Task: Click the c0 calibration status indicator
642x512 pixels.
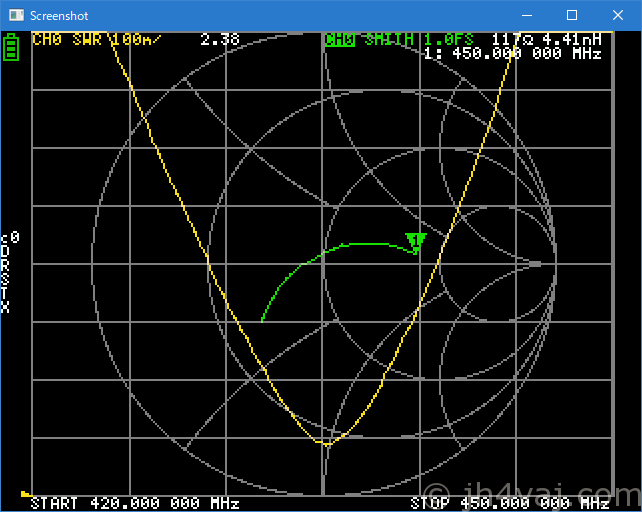Action: tap(10, 238)
